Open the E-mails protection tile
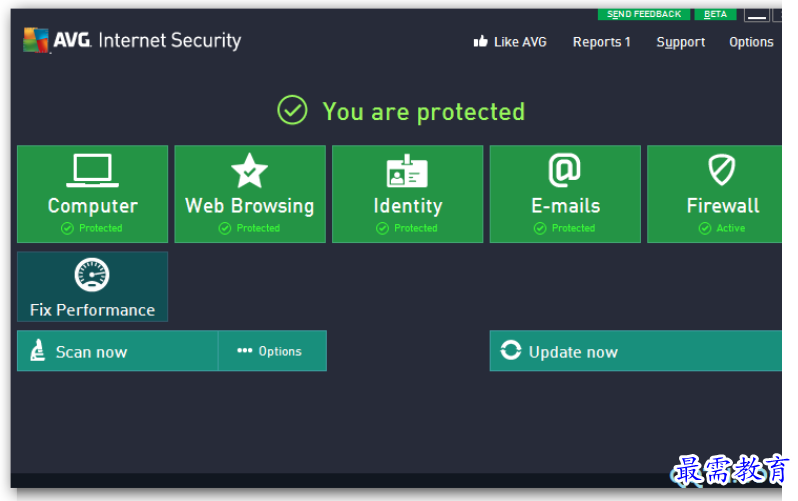This screenshot has width=798, height=501. tap(565, 194)
